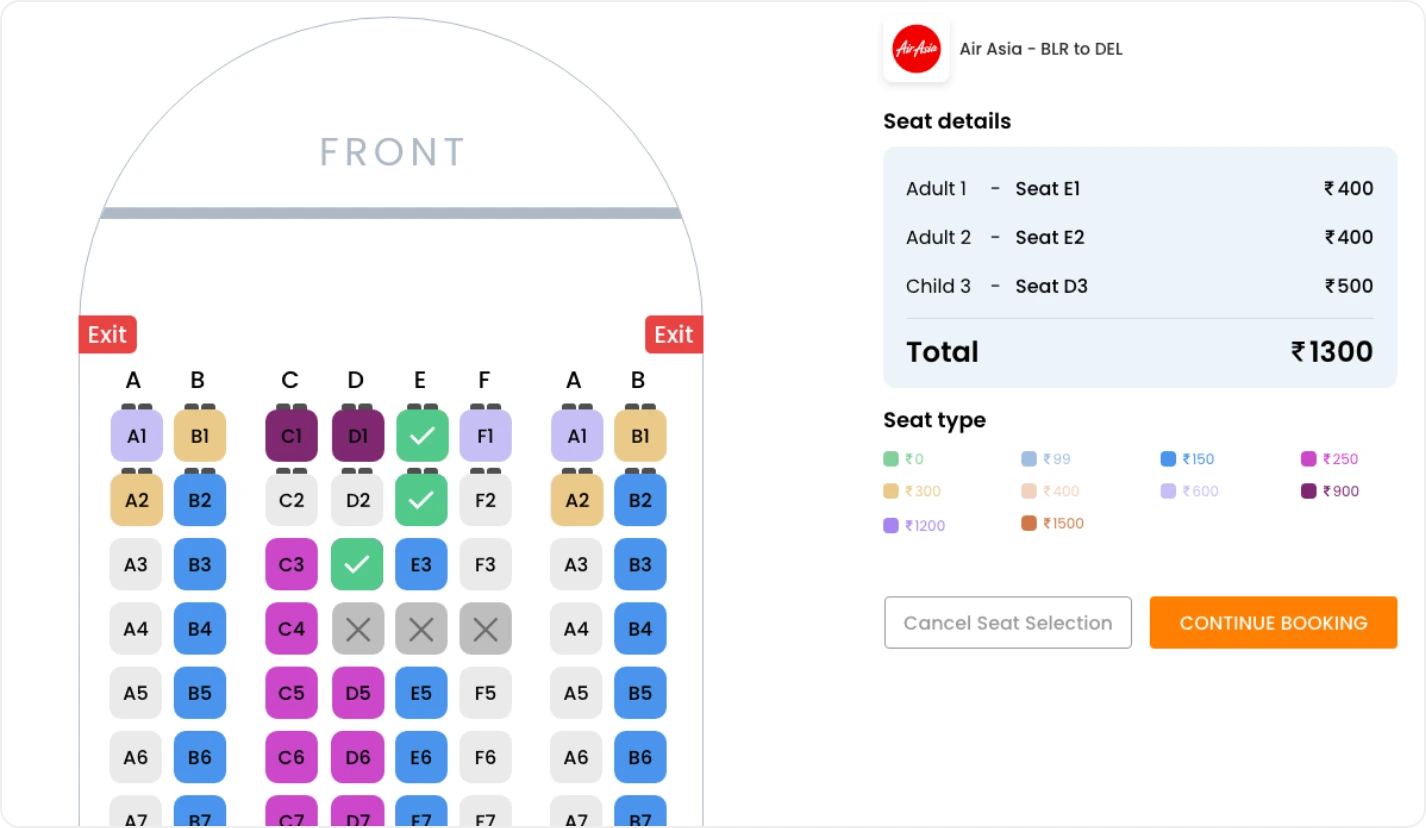Click the ₹1500 orange seat type swatch

click(1029, 523)
